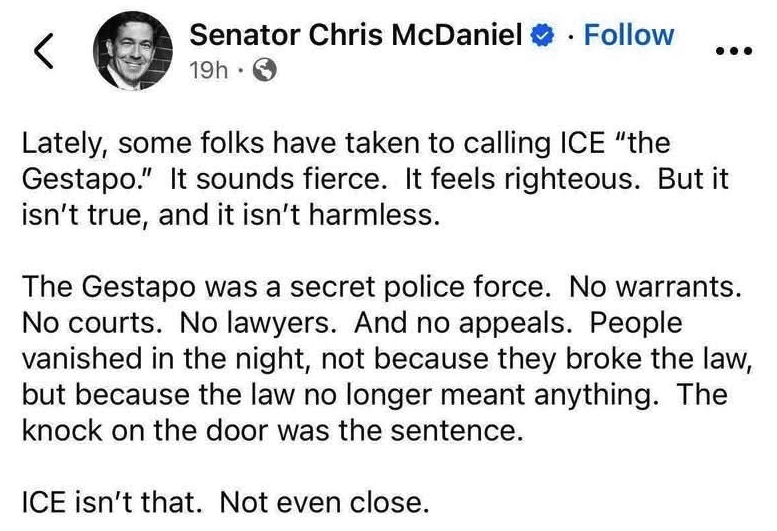Click the sentence "The Gestapo was a secret police force."
Image resolution: width=777 pixels, height=531 pixels.
[x=286, y=288]
